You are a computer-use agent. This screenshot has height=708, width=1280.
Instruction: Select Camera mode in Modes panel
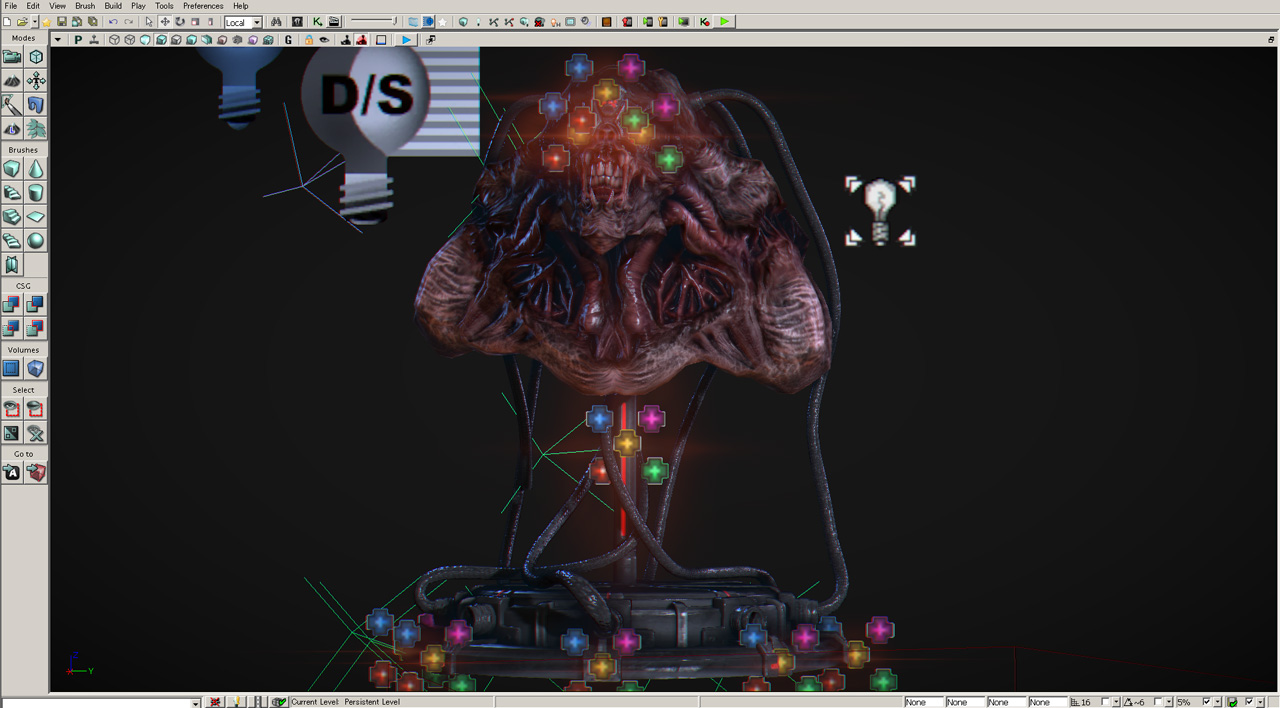[12, 57]
